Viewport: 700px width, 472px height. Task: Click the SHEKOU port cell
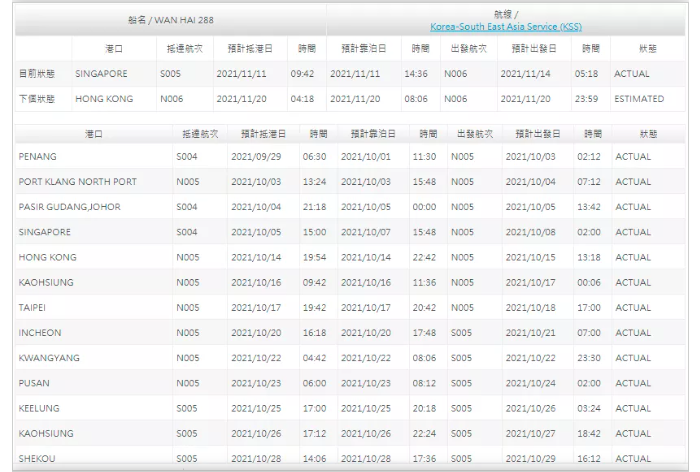coord(37,457)
